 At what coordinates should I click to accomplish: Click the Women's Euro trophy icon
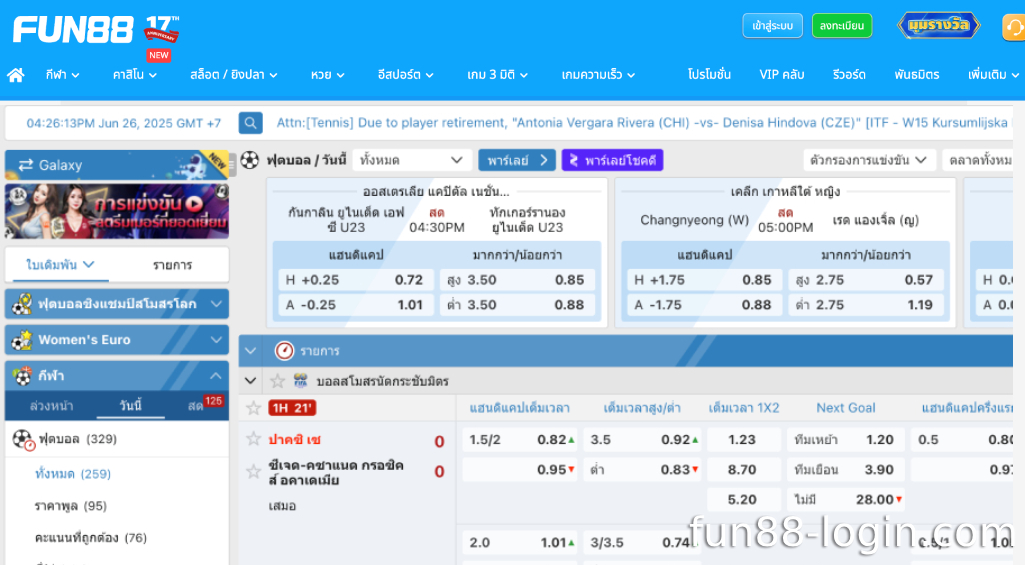[x=22, y=339]
